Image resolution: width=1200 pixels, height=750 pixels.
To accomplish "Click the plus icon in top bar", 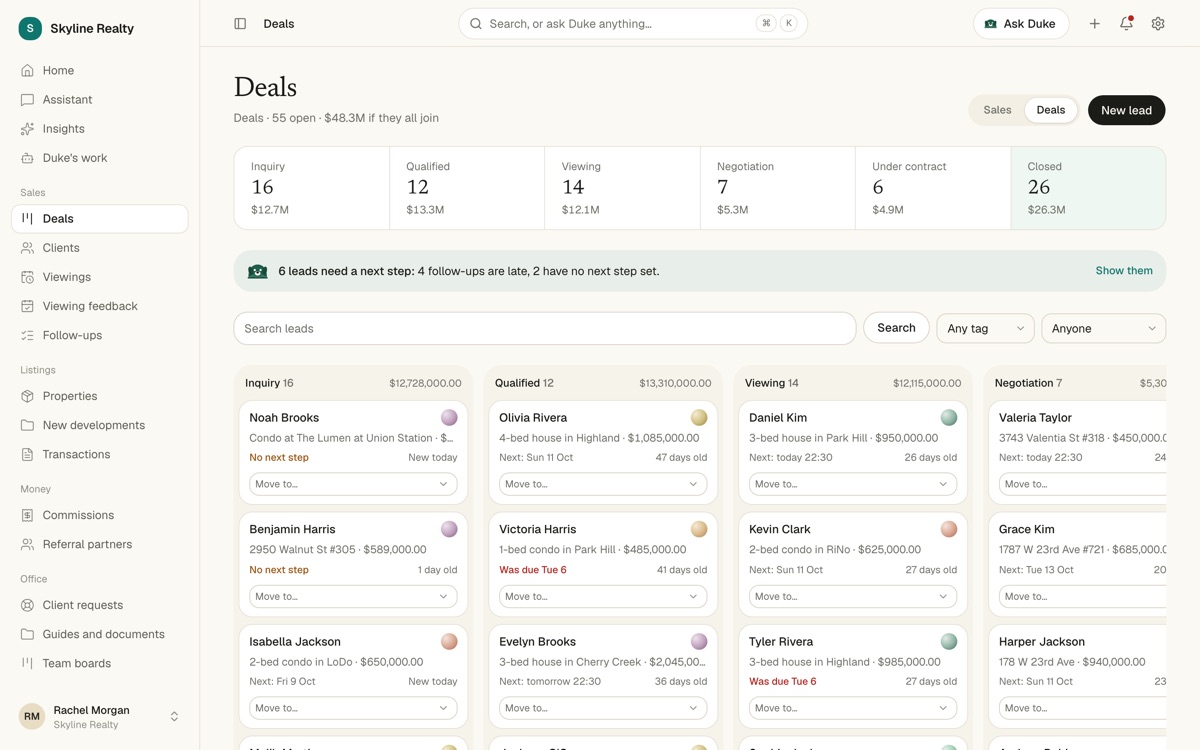I will pos(1095,24).
